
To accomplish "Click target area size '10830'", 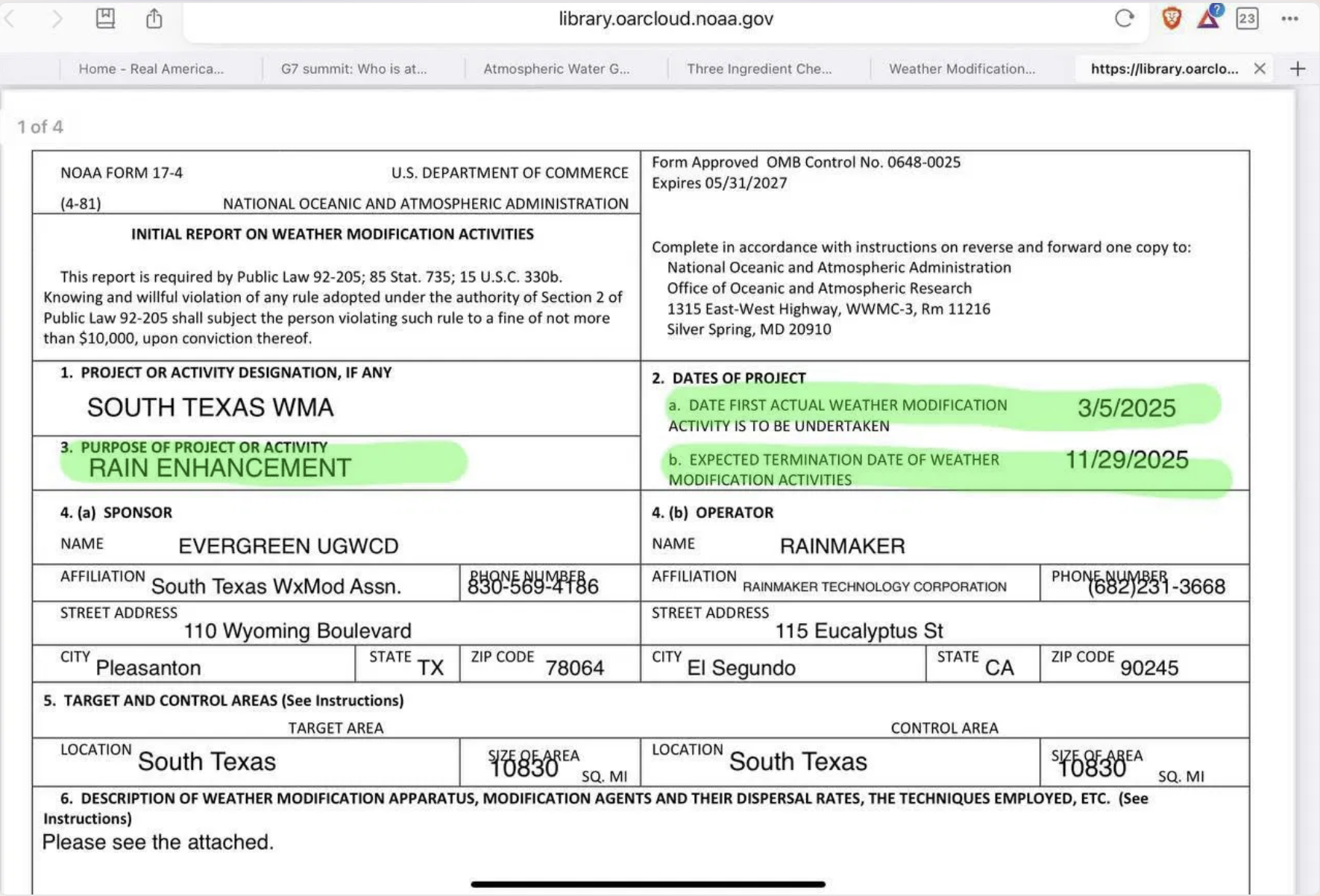I will coord(524,768).
